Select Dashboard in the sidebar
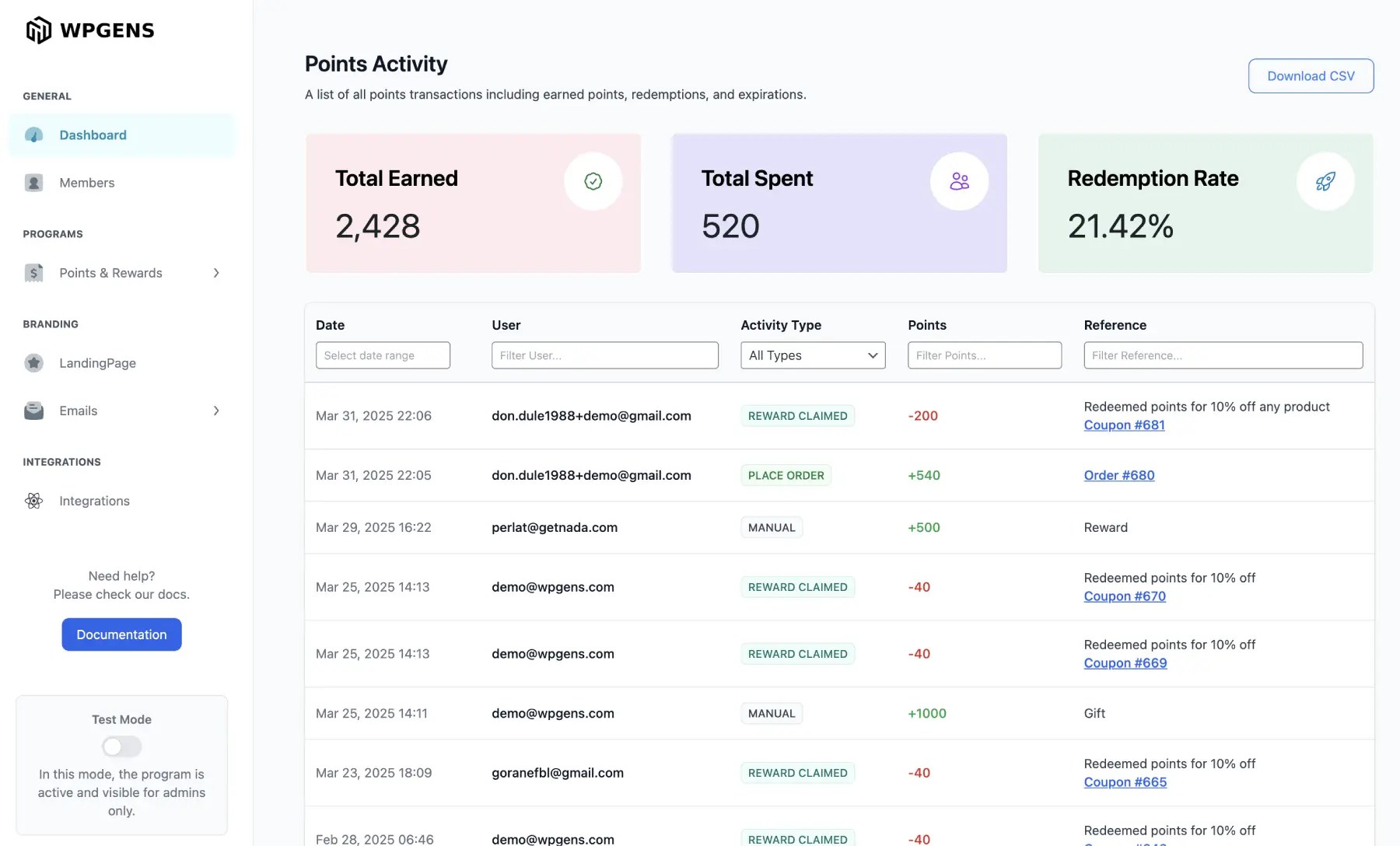 (x=93, y=135)
